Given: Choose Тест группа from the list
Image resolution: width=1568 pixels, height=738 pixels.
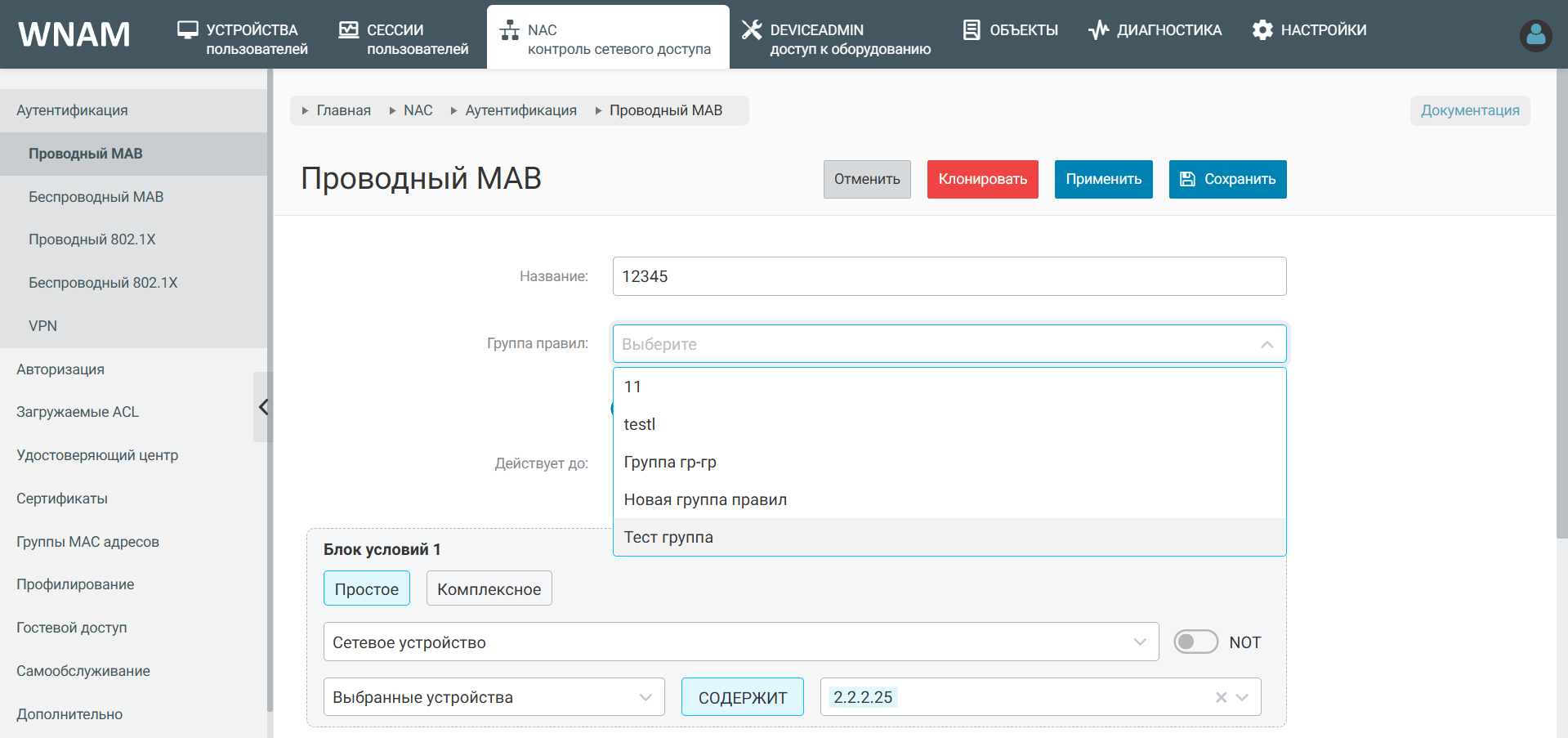Looking at the screenshot, I should [668, 537].
